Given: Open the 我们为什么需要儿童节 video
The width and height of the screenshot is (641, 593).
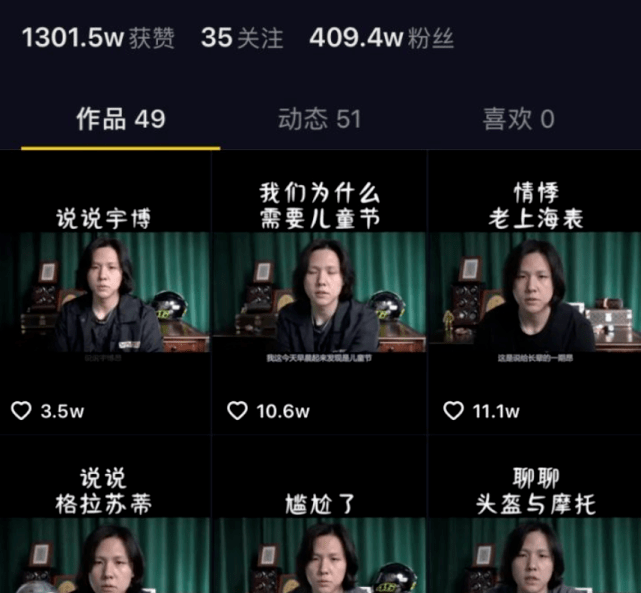Looking at the screenshot, I should [x=319, y=292].
